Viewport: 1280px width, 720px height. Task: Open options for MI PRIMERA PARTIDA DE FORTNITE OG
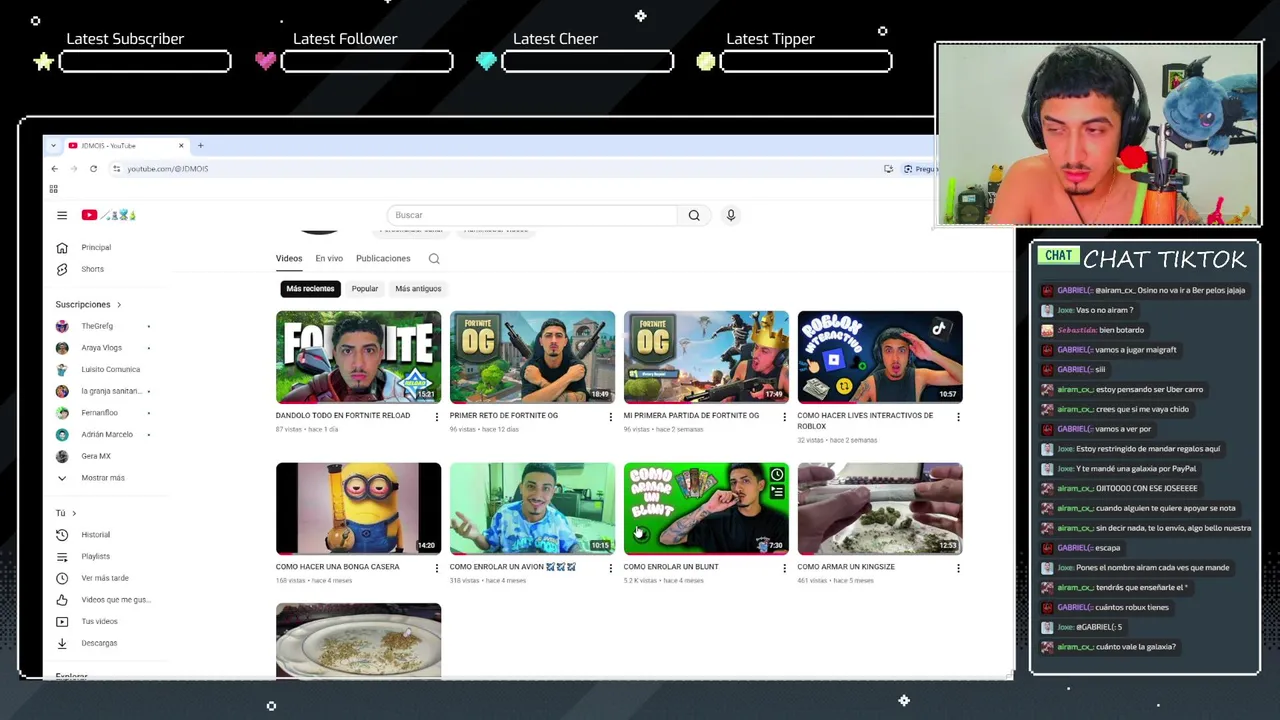coord(784,416)
